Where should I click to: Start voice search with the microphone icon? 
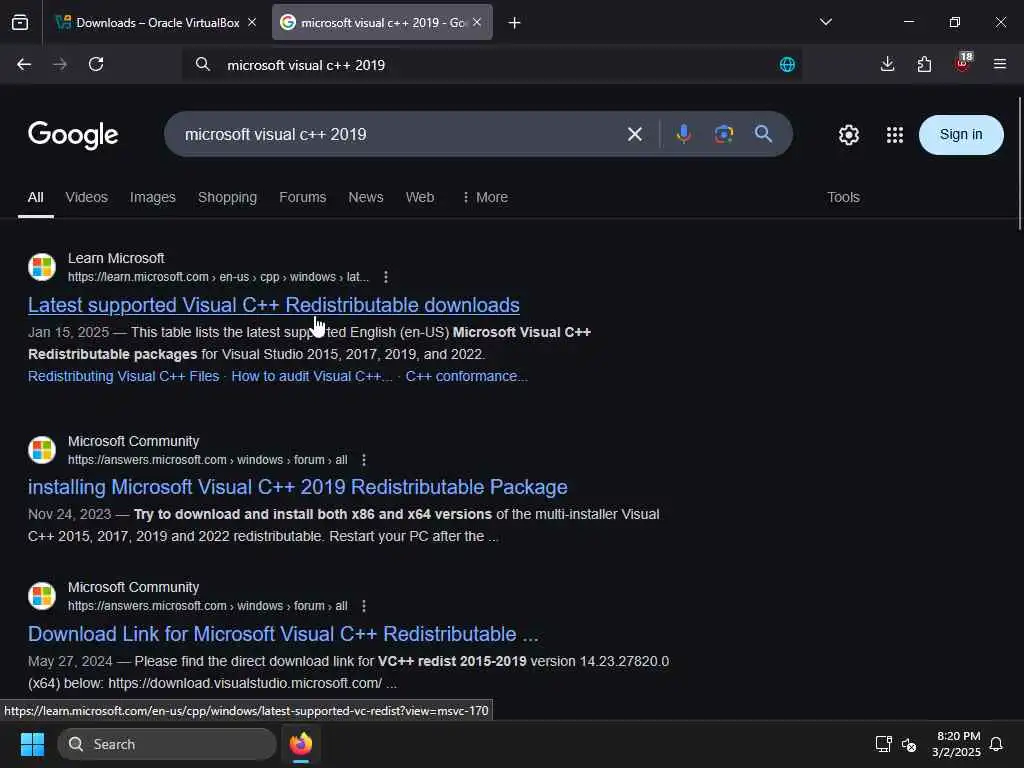point(684,134)
